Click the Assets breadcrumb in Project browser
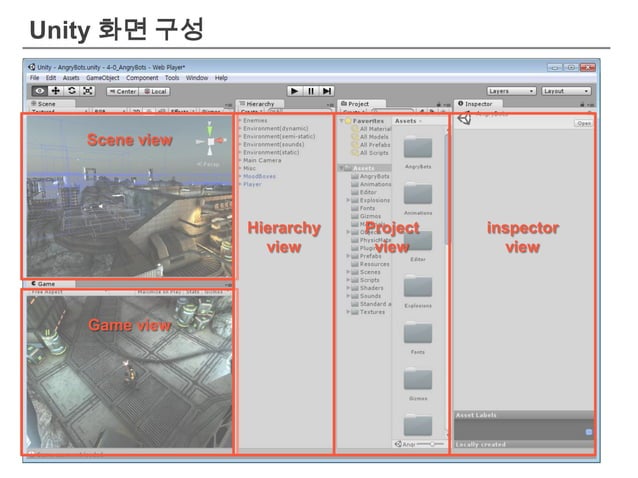Screen dimensions: 638x478 click(406, 121)
